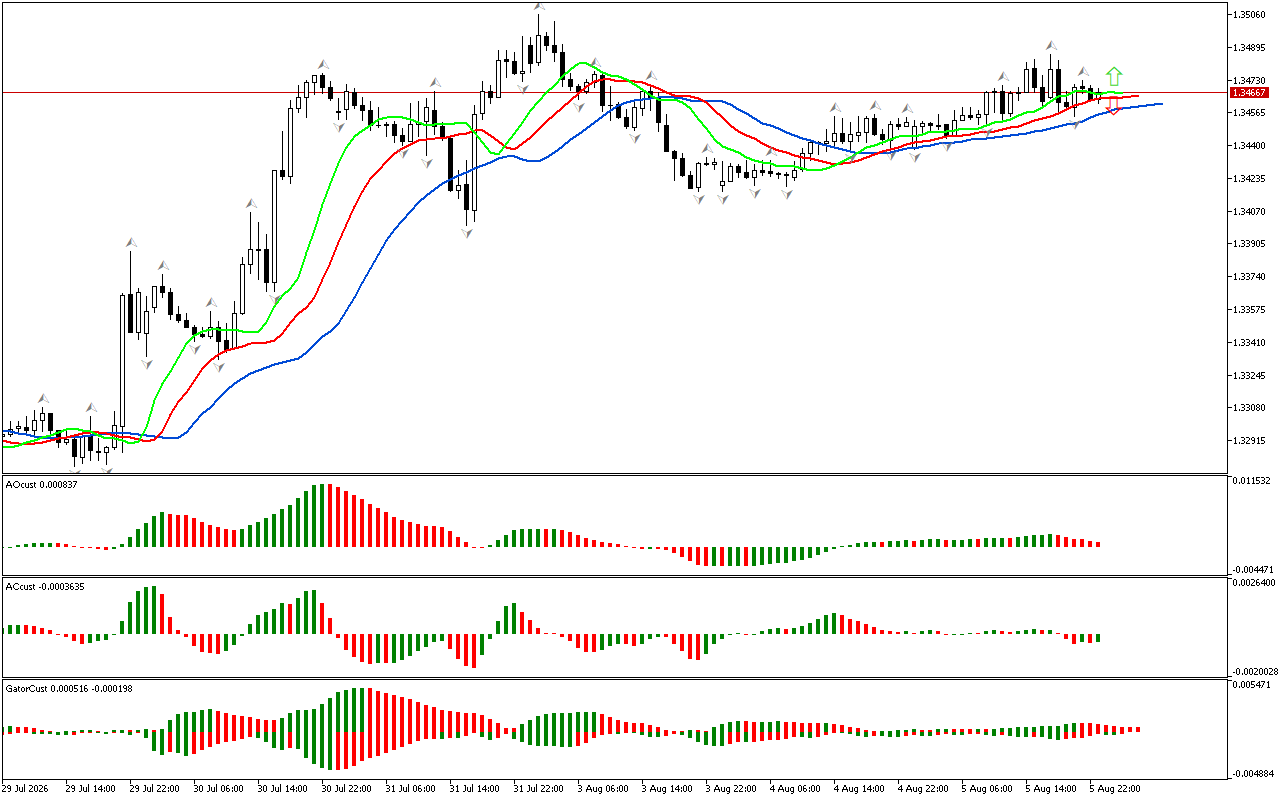Click the 1.34235 price scale label
1280x800 pixels.
pos(1251,179)
